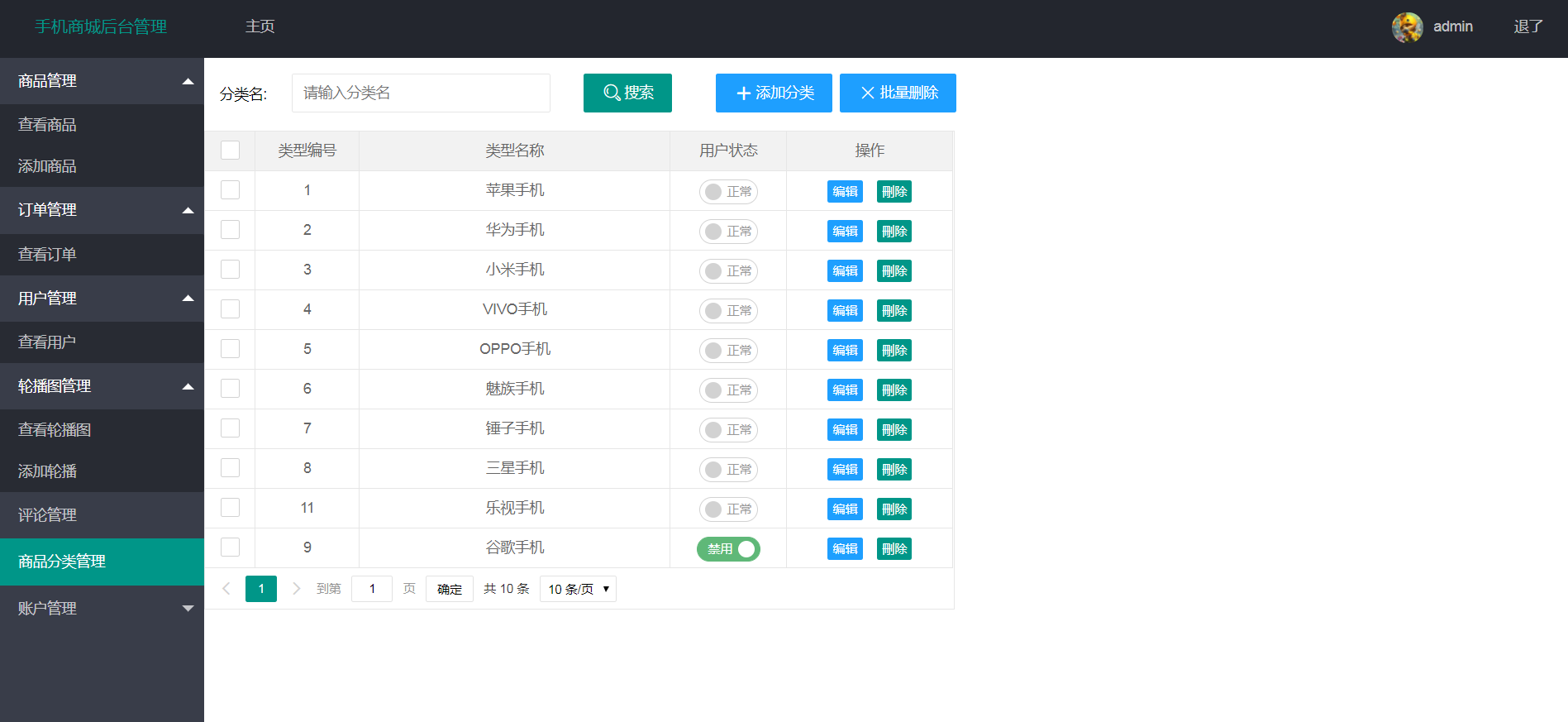Tick the select-all checkbox in table header

(x=231, y=151)
